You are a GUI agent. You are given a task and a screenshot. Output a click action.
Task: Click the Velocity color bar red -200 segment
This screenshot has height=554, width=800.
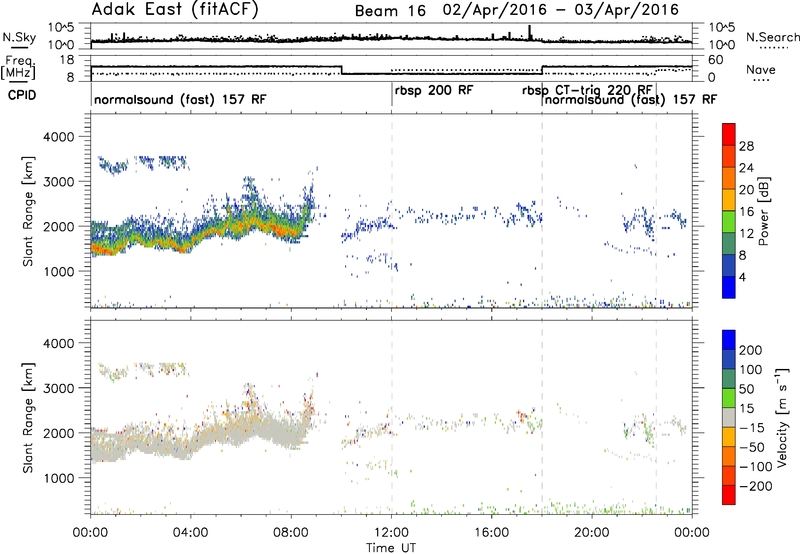pyautogui.click(x=729, y=495)
